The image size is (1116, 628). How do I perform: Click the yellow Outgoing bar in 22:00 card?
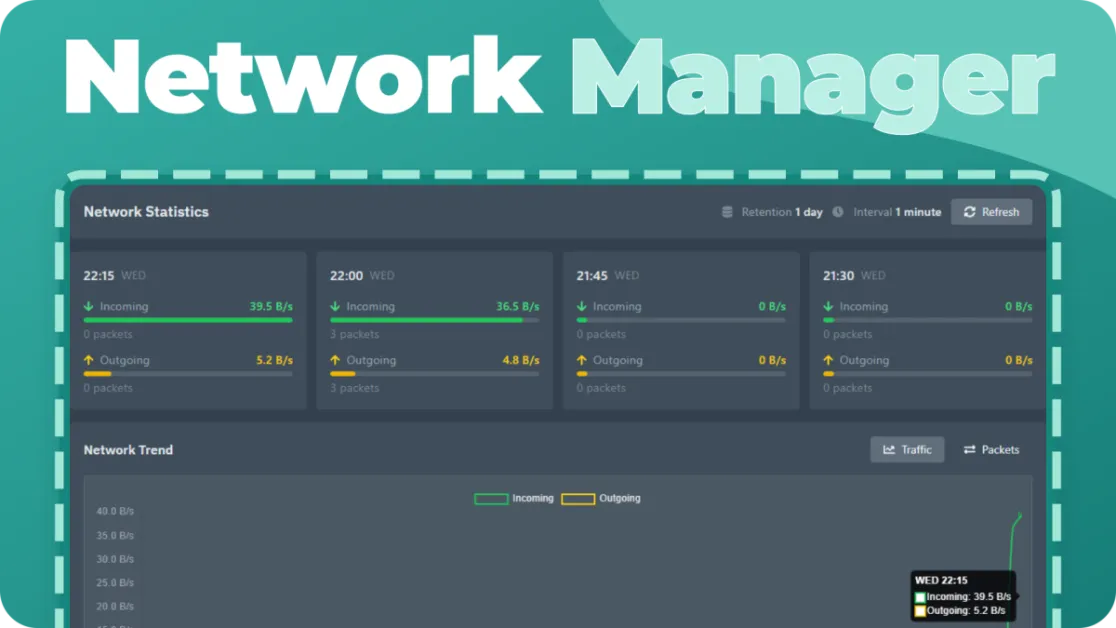(x=342, y=374)
